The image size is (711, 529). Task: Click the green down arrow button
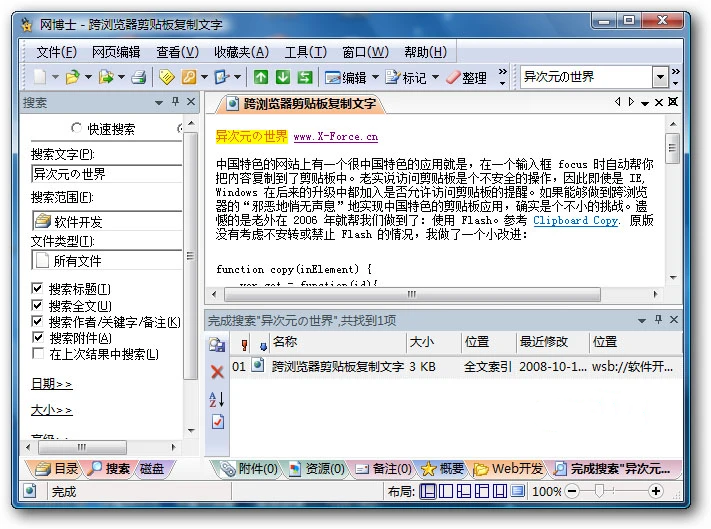(x=283, y=77)
